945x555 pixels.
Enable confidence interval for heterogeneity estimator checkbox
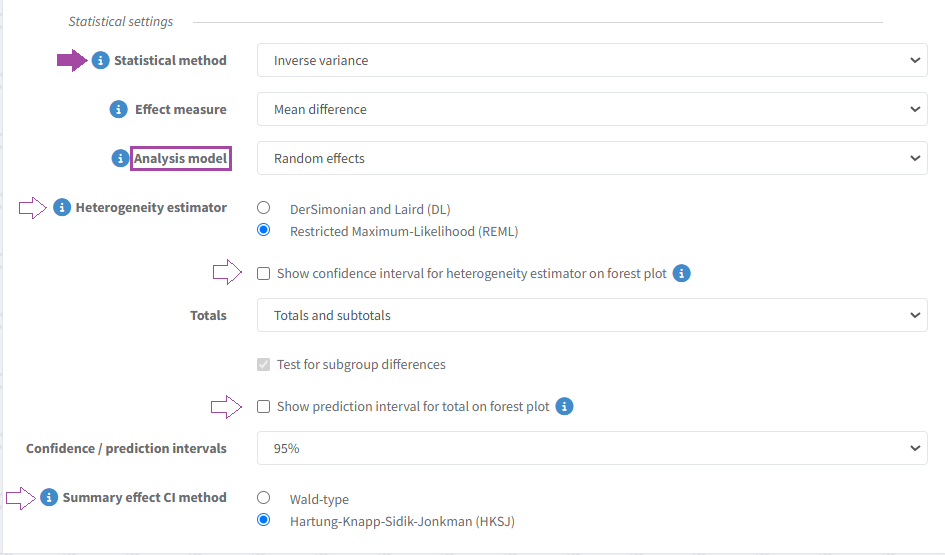tap(264, 273)
